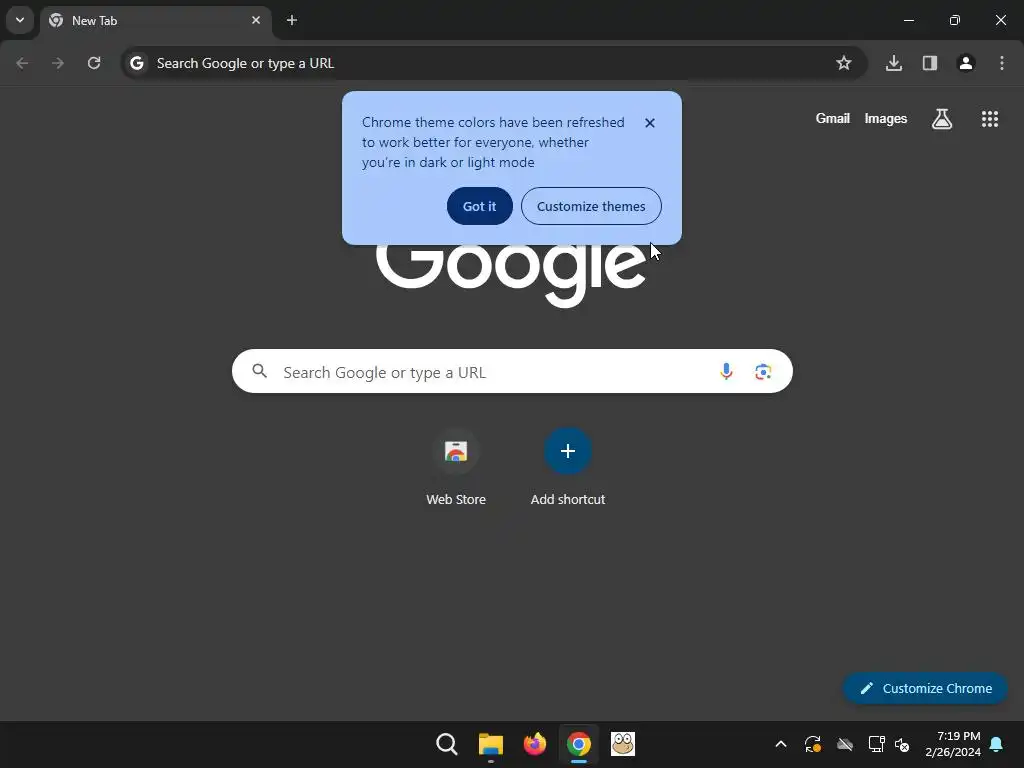Click the Customize themes button
The image size is (1024, 768).
pos(591,206)
